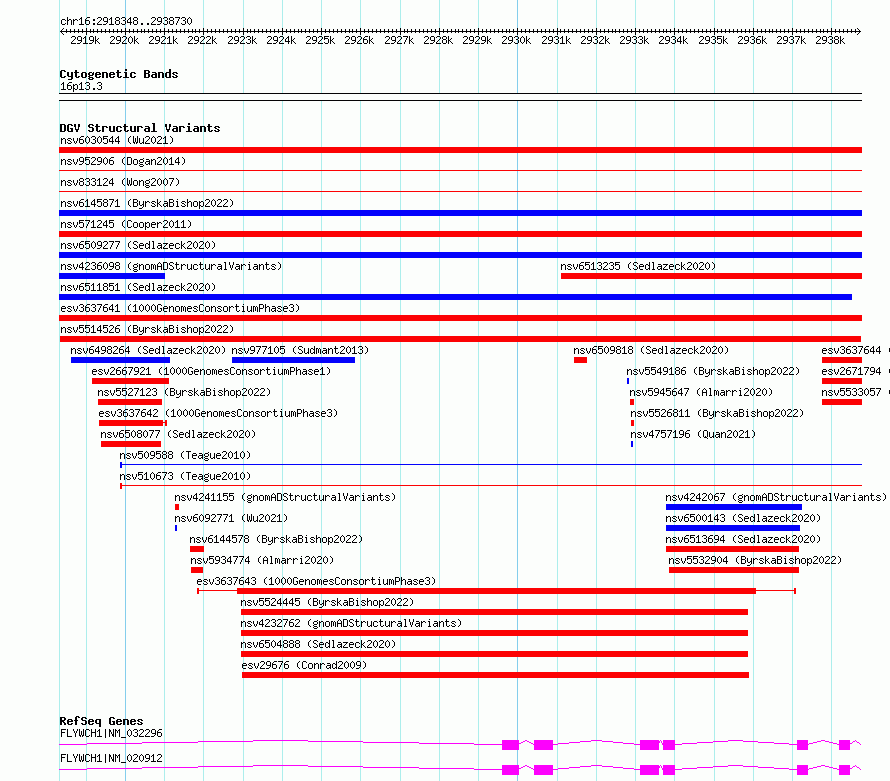Screen dimensions: 890x781
Task: Select nsv6509277 (Sedlazeck2020) label
Action: 138,245
